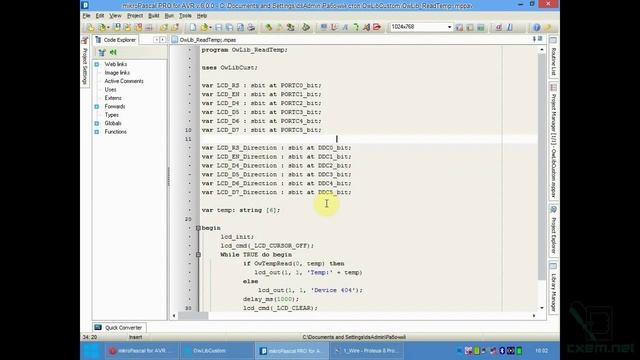This screenshot has height=360, width=640.
Task: Select Active Comments in Code Explorer
Action: pyautogui.click(x=124, y=81)
